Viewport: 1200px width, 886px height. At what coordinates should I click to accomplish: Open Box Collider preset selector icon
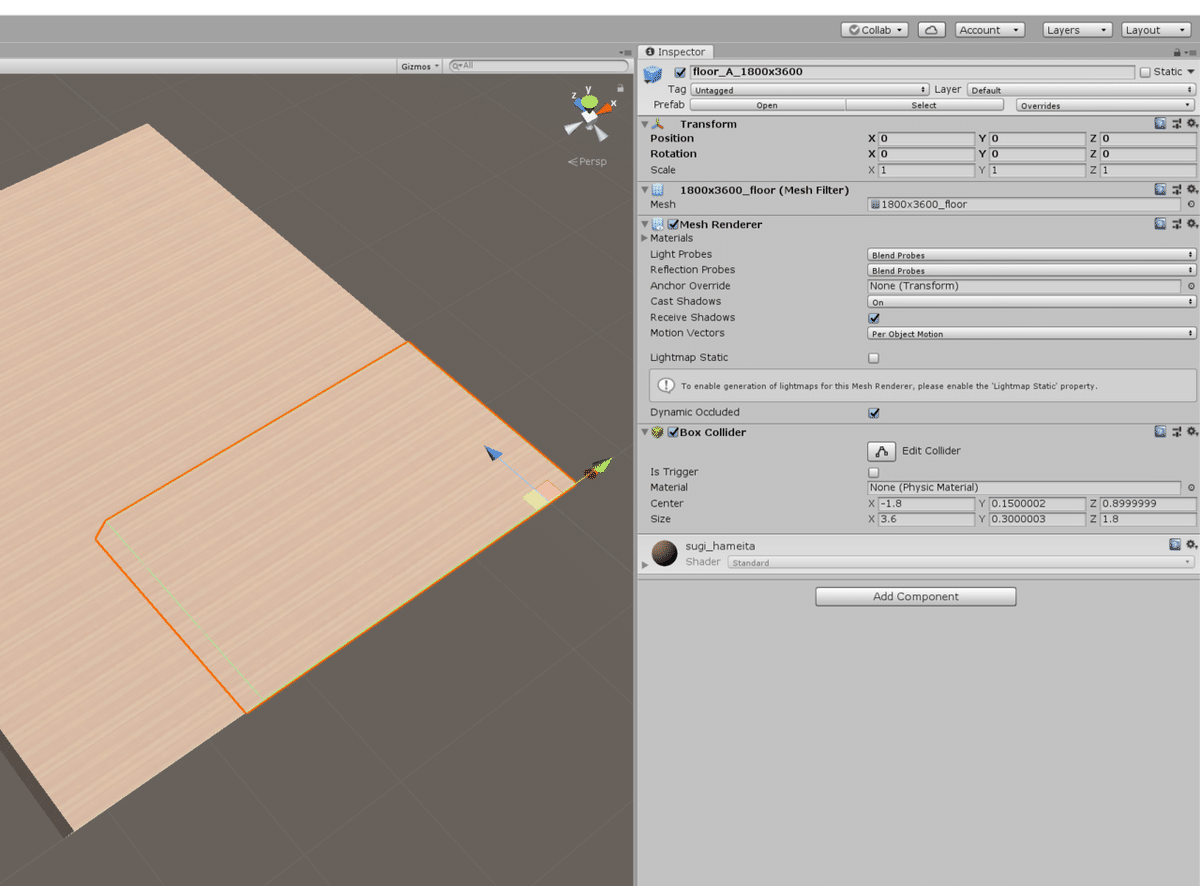1177,432
